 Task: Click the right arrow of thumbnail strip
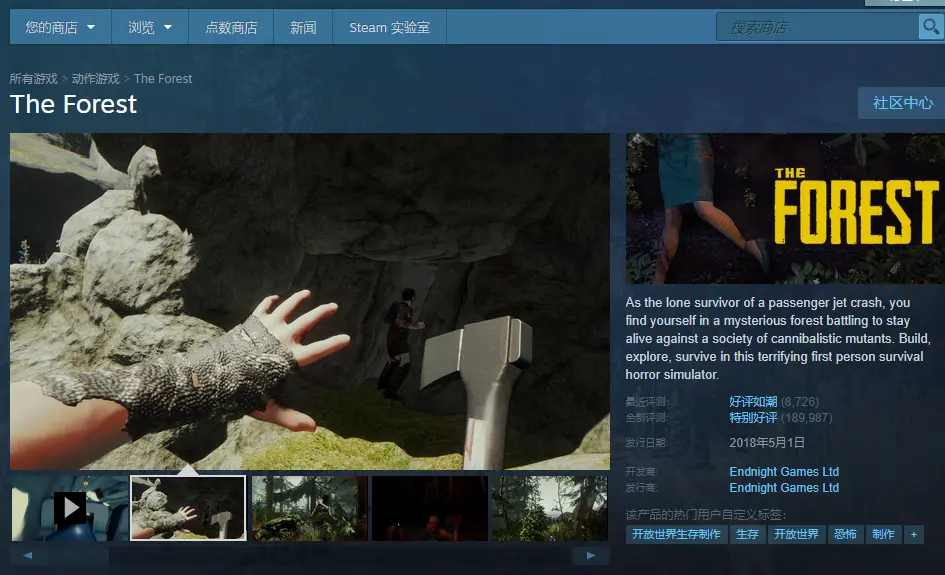(591, 555)
